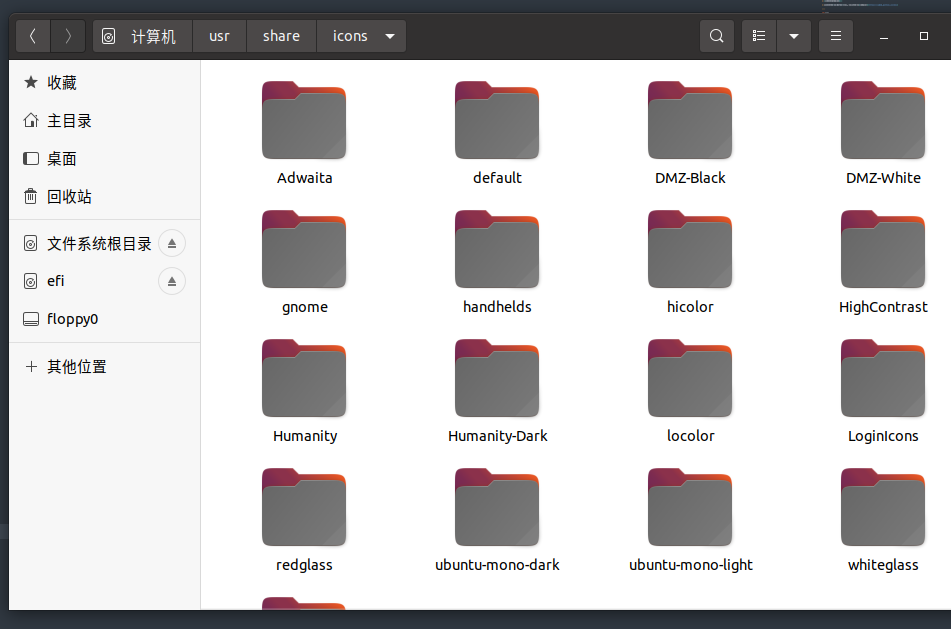Select the Humanity folder icon

304,378
